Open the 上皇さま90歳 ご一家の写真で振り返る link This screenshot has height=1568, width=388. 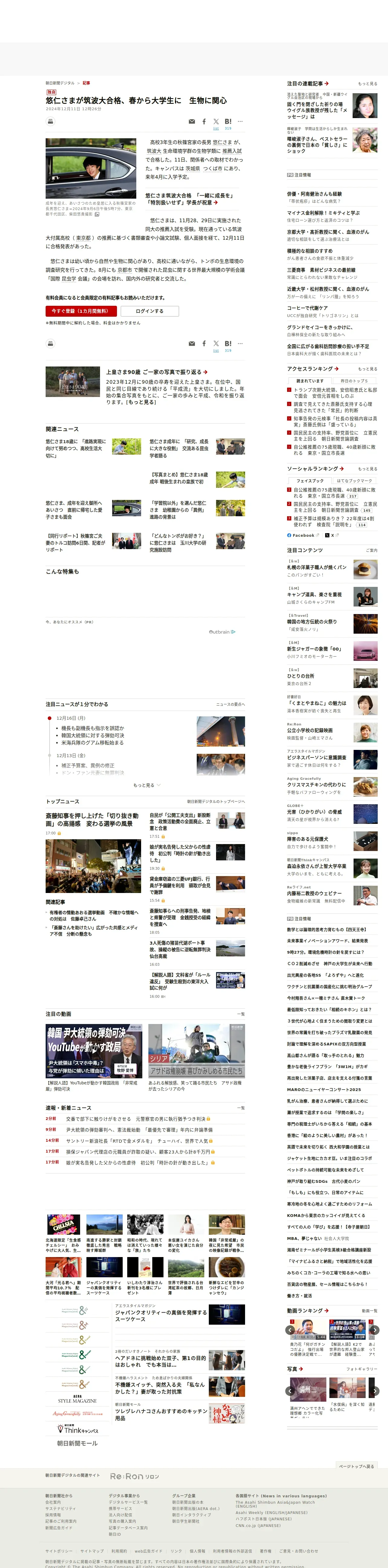157,372
